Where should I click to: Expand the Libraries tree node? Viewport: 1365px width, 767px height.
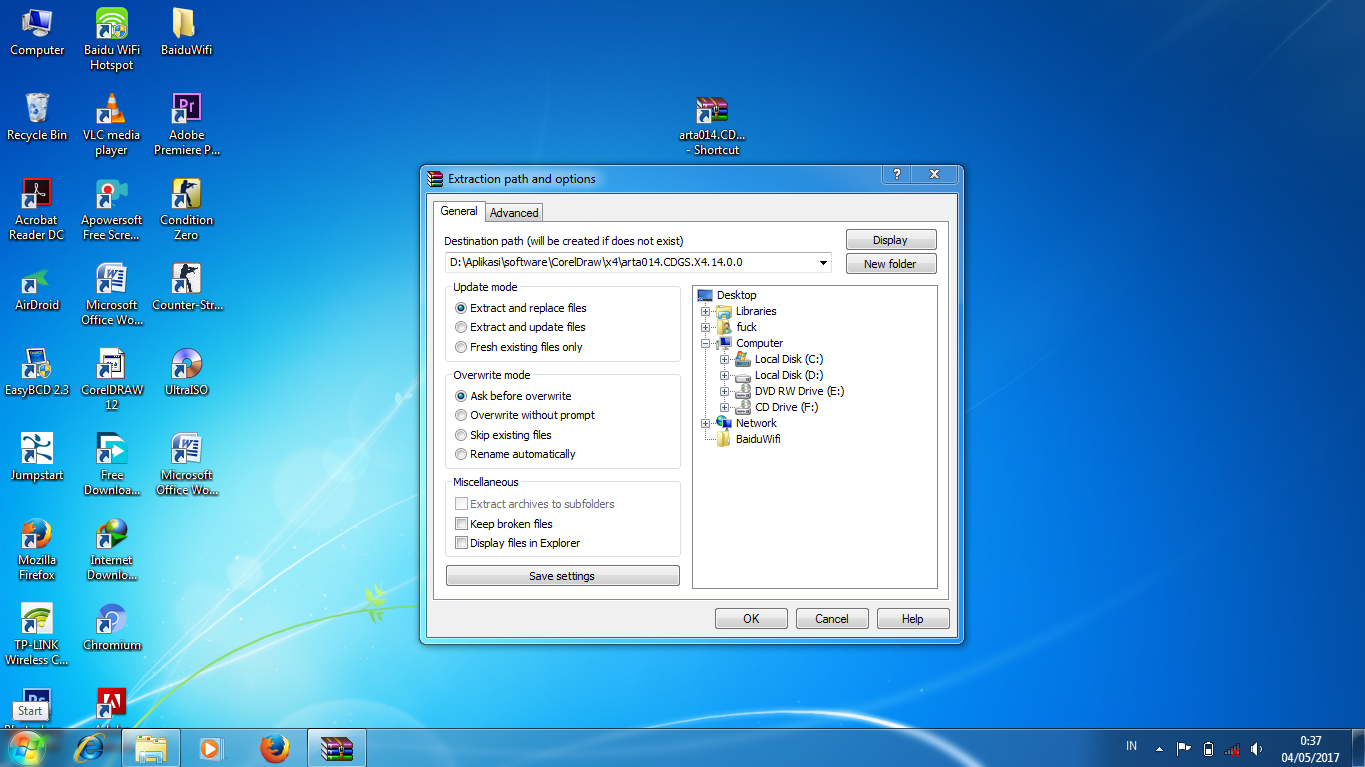pyautogui.click(x=706, y=311)
